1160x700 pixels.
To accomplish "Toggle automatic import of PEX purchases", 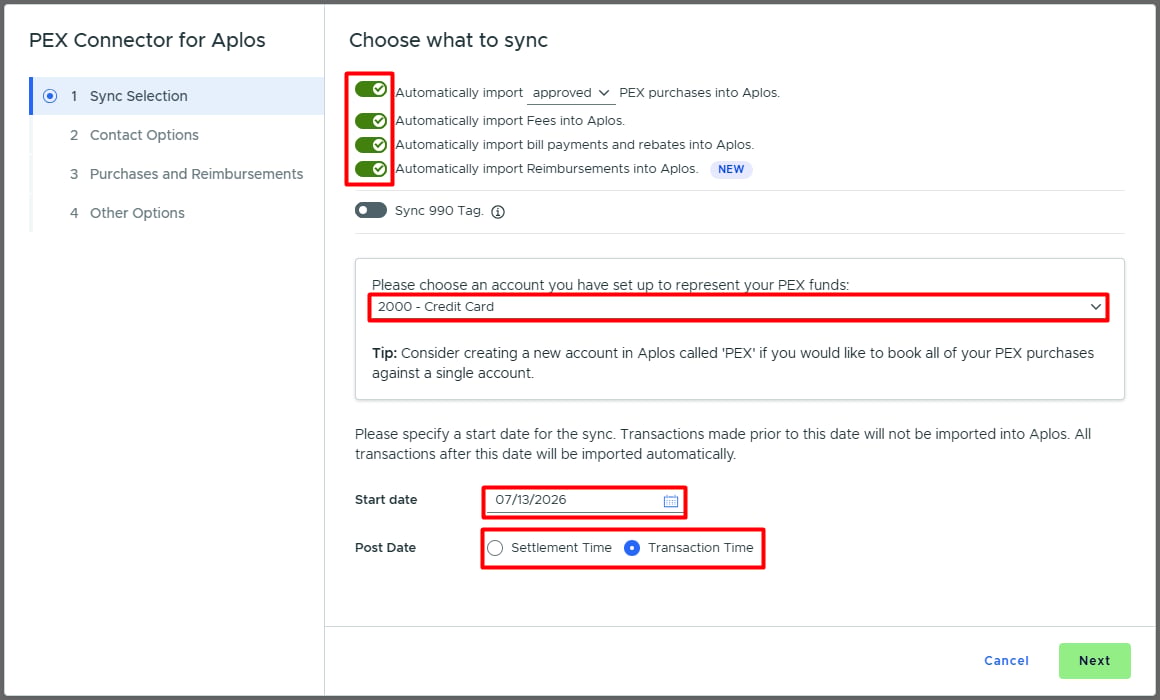I will [x=371, y=90].
